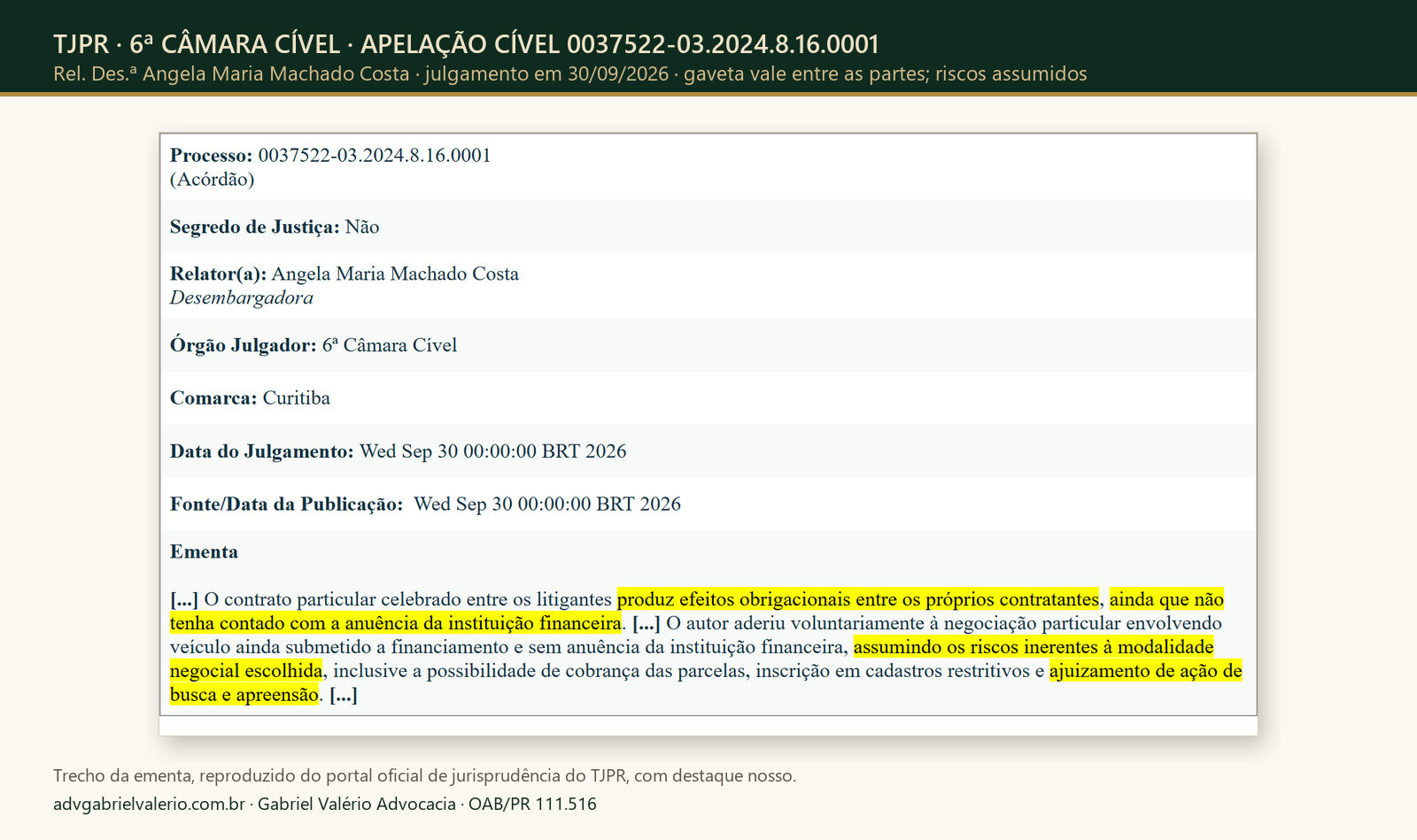Open the advgabrielvalerio.com.br website address
The height and width of the screenshot is (840, 1417).
[149, 805]
